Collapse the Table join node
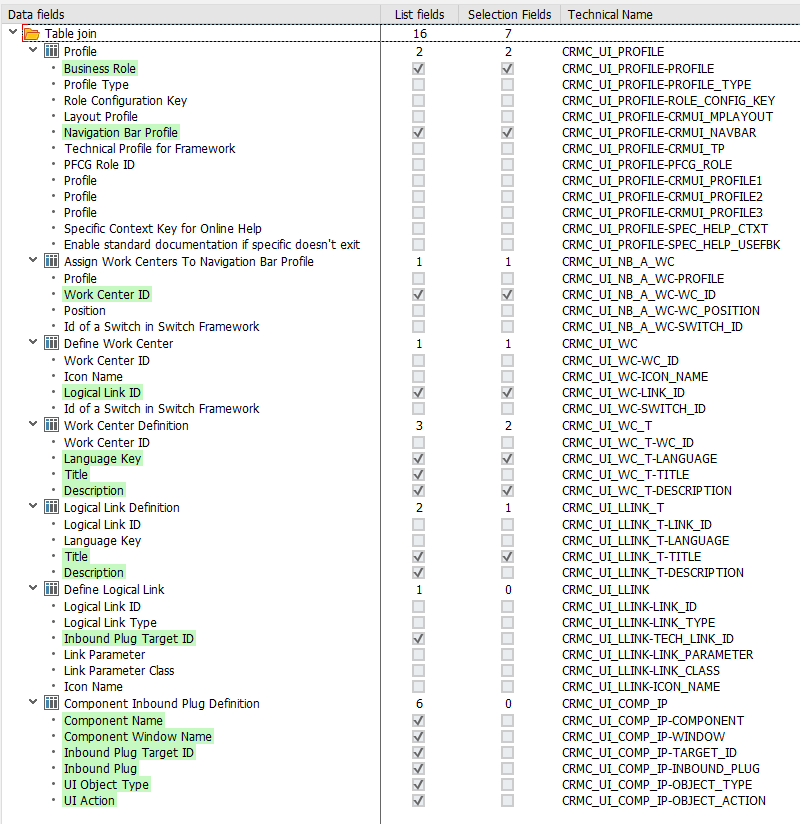The height and width of the screenshot is (824, 800). click(13, 33)
